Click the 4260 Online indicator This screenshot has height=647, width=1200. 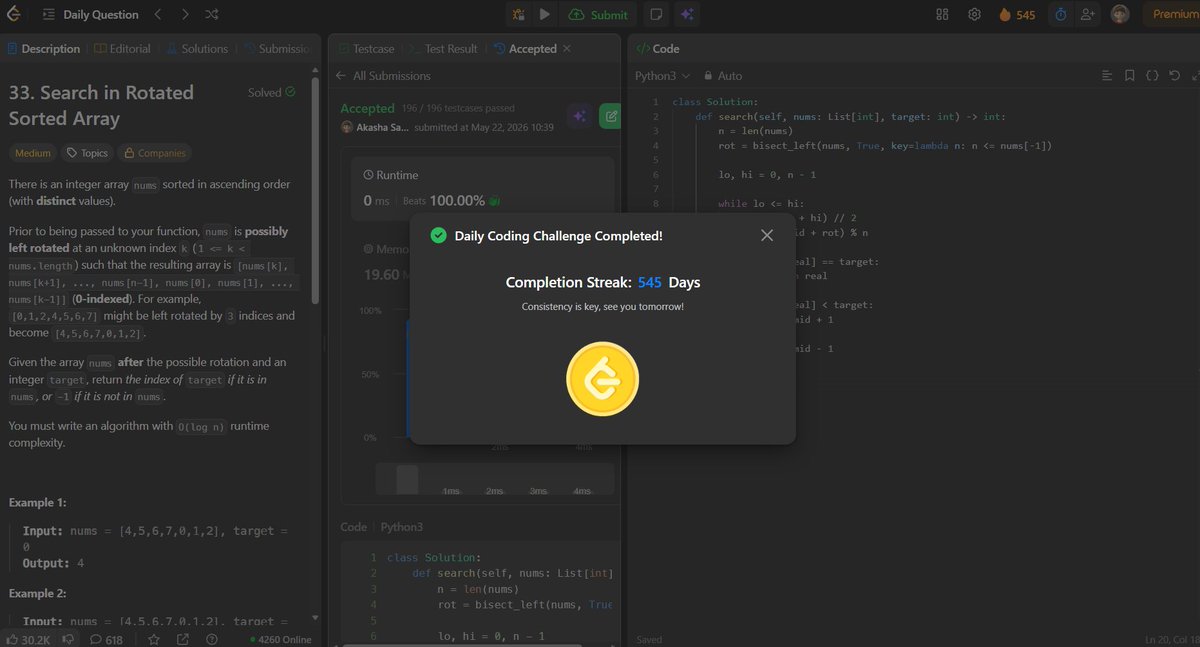pos(280,639)
